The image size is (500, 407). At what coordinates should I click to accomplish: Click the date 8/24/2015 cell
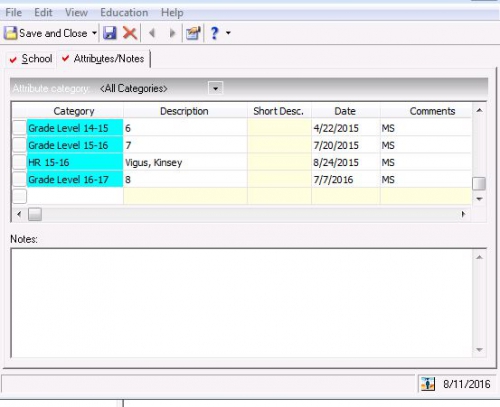pos(346,162)
